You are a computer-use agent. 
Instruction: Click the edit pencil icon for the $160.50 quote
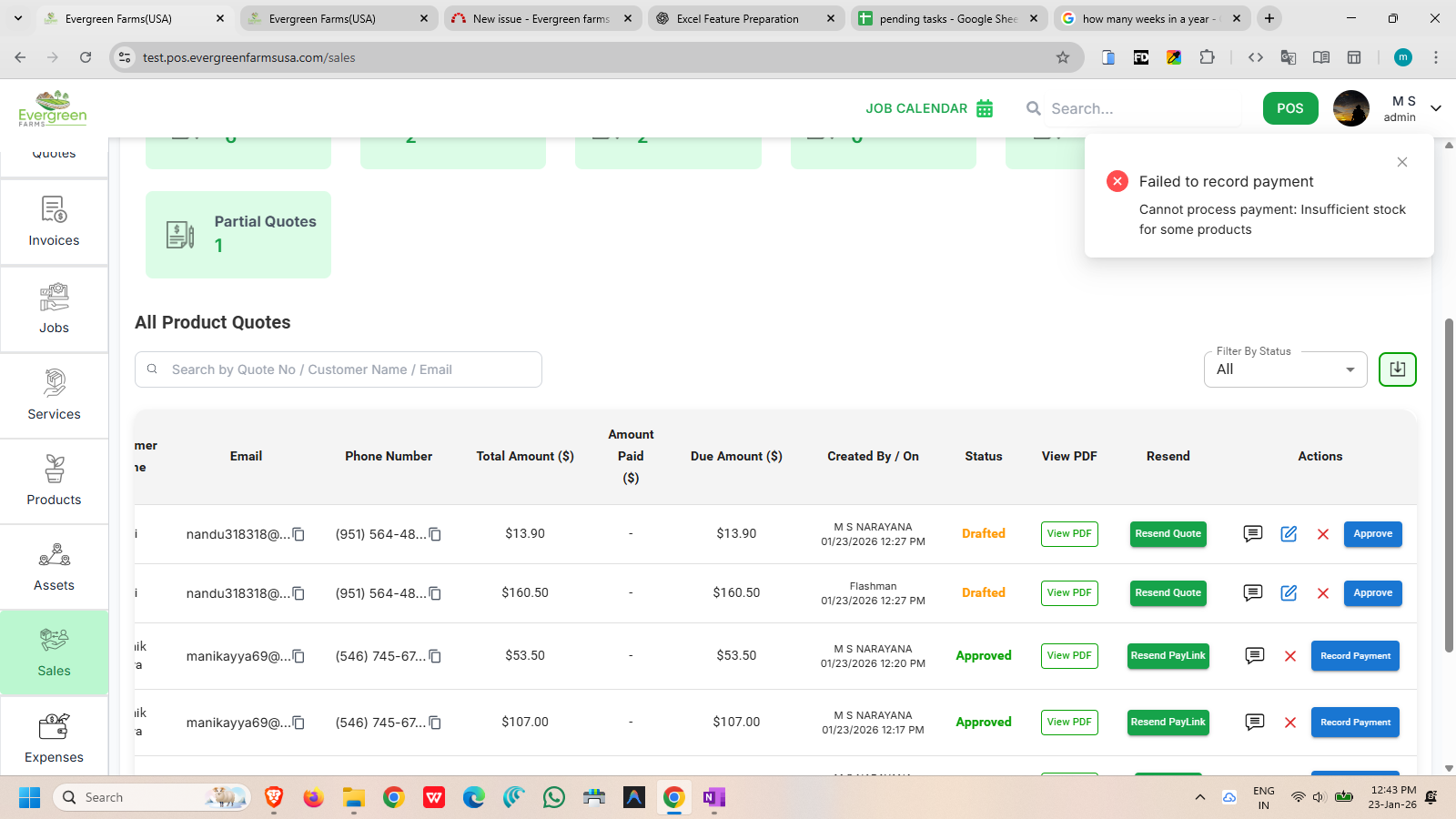(x=1289, y=593)
